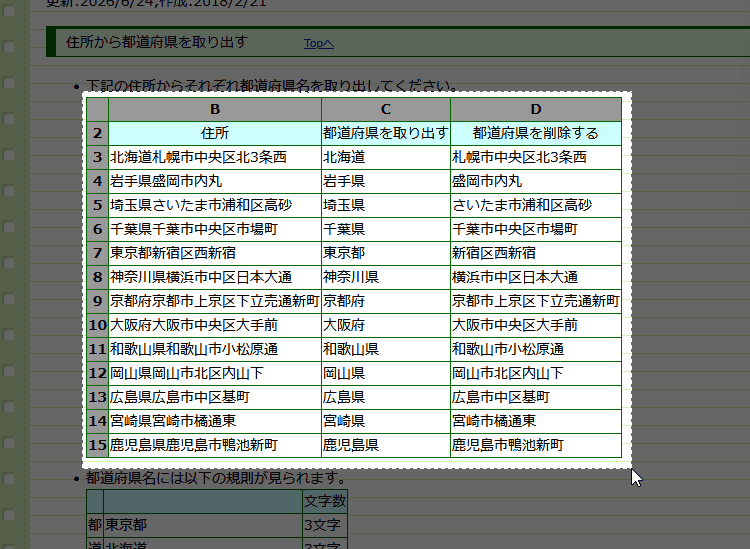Select cell 鹿児島県鹿児島市鴨池新町
Viewport: 750px width, 549px height.
point(215,445)
